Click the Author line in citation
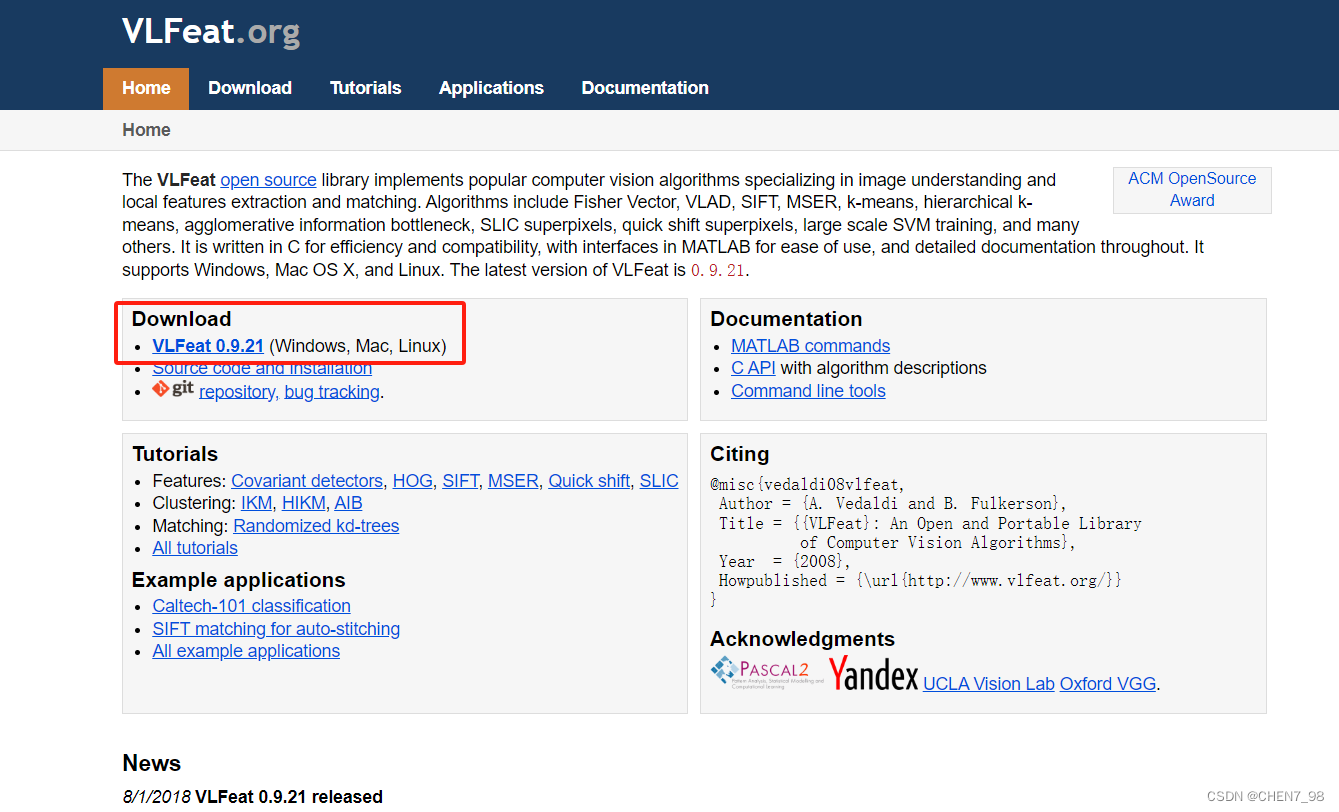Viewport: 1339px width, 812px height. [x=893, y=504]
